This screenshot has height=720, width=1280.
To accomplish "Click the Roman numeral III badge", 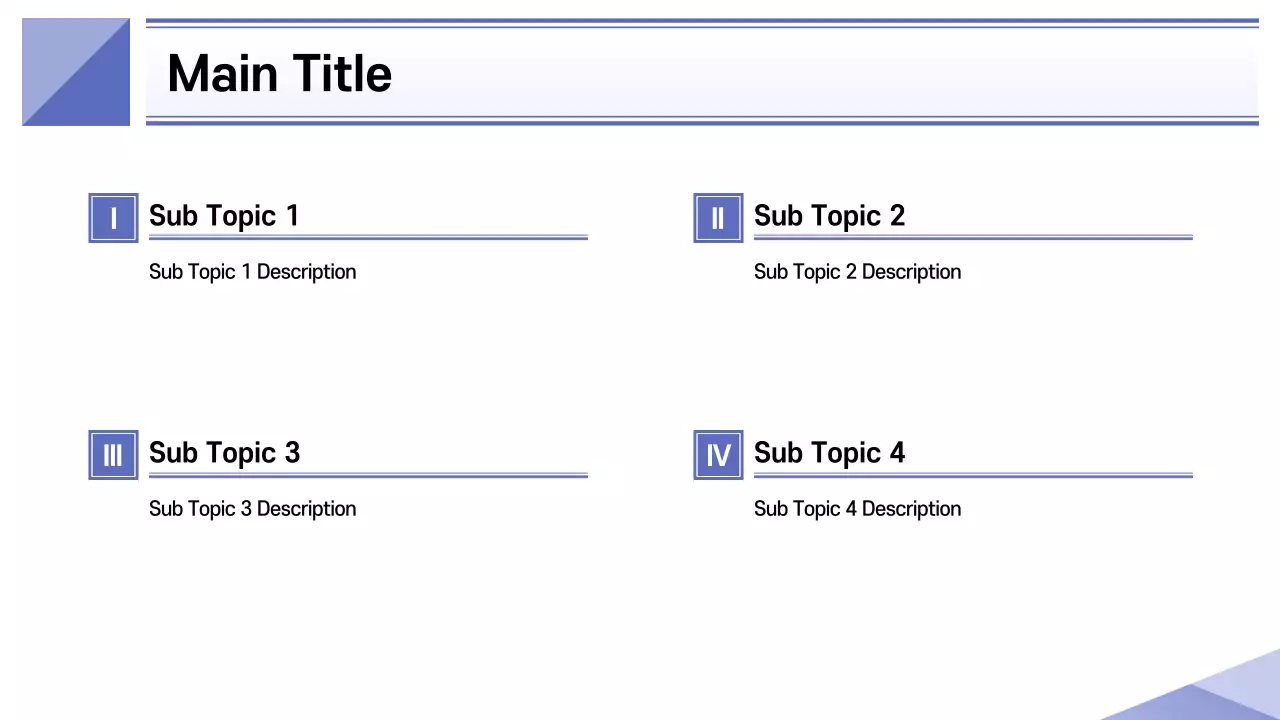I will [113, 455].
